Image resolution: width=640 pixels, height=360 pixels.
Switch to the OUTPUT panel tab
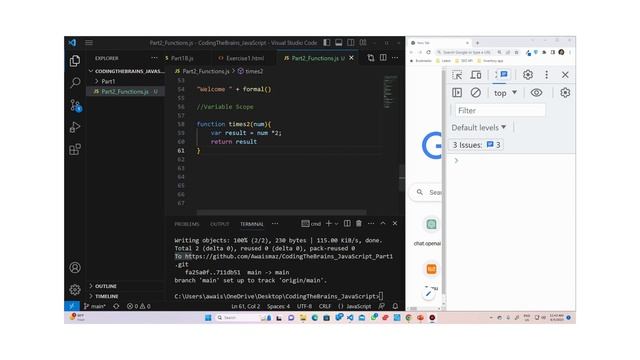pyautogui.click(x=220, y=224)
